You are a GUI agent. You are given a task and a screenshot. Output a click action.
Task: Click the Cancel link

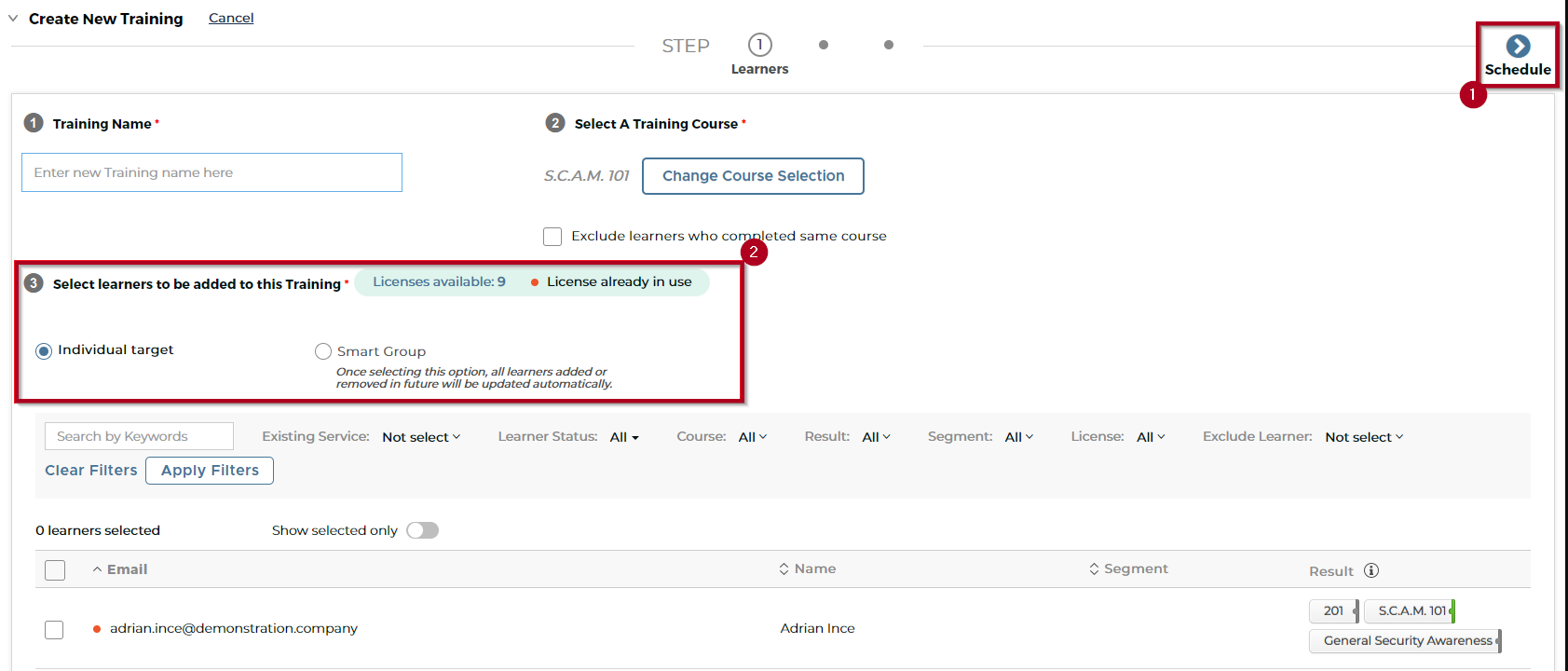[x=231, y=18]
